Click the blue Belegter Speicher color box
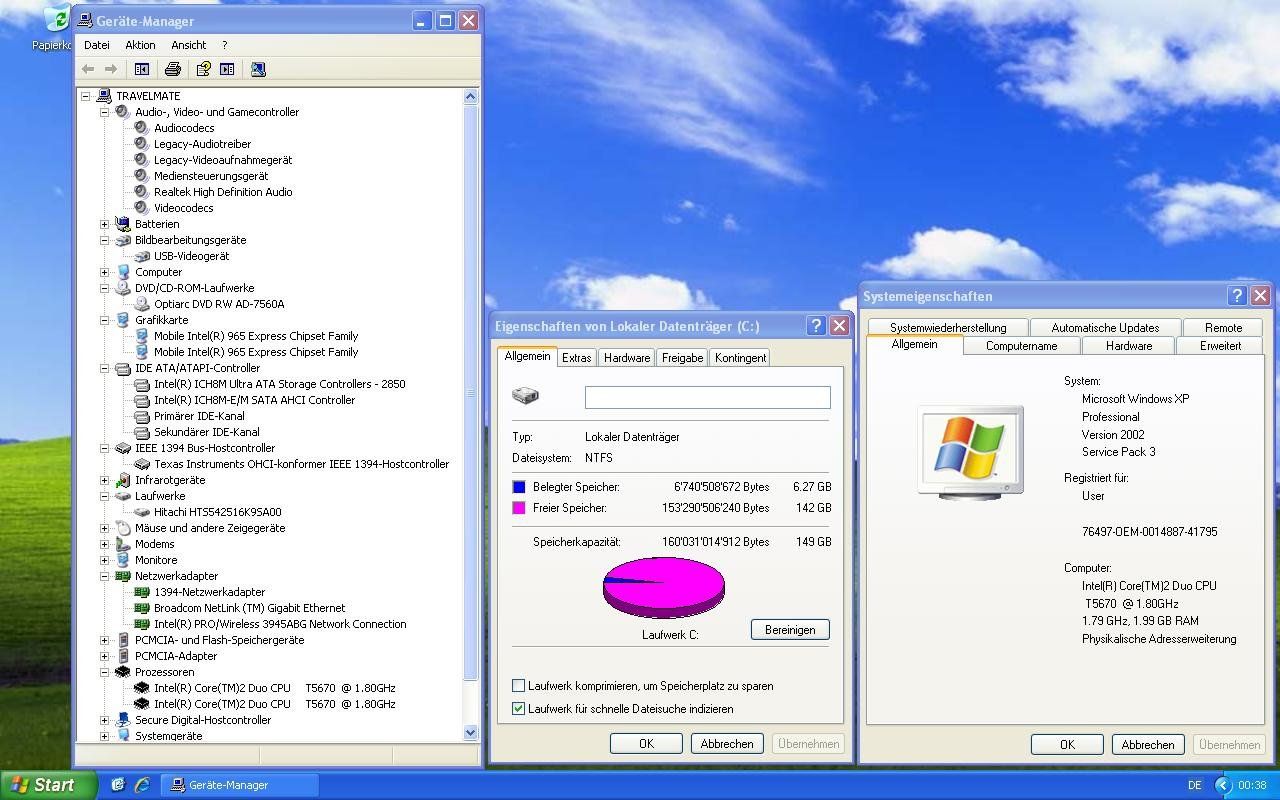This screenshot has width=1280, height=800. [x=518, y=487]
